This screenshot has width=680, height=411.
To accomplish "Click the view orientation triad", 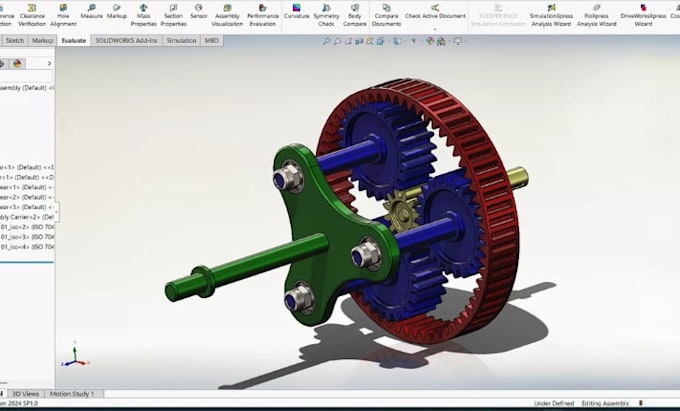I will [75, 355].
